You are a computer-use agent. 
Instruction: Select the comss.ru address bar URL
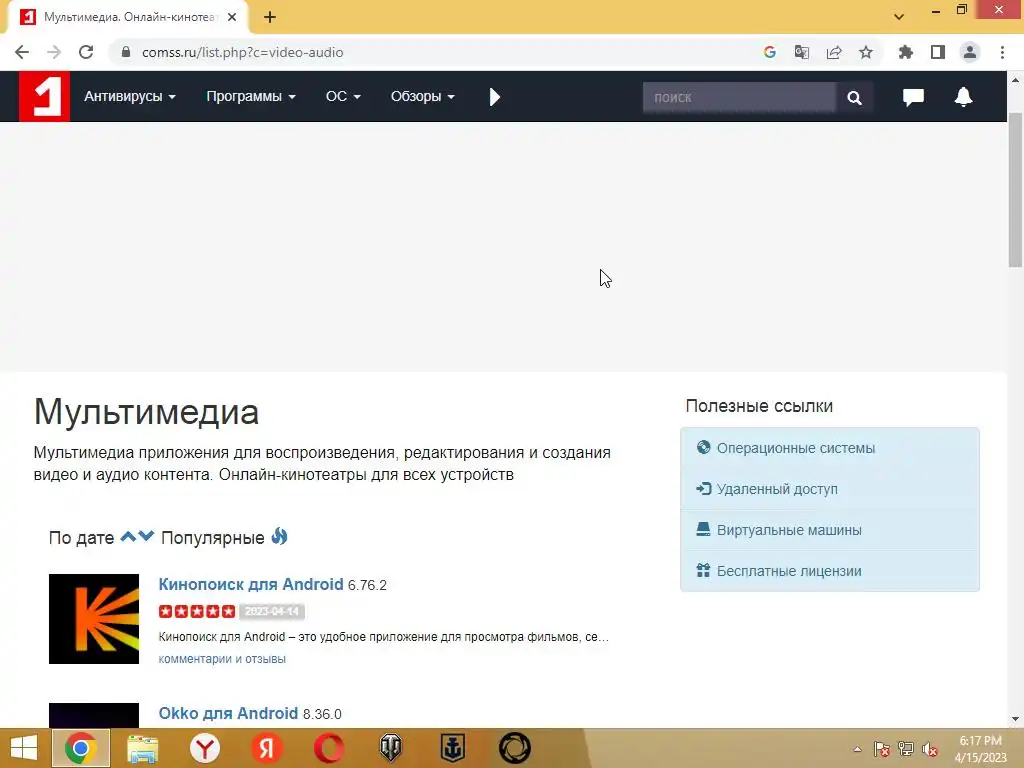tap(242, 52)
